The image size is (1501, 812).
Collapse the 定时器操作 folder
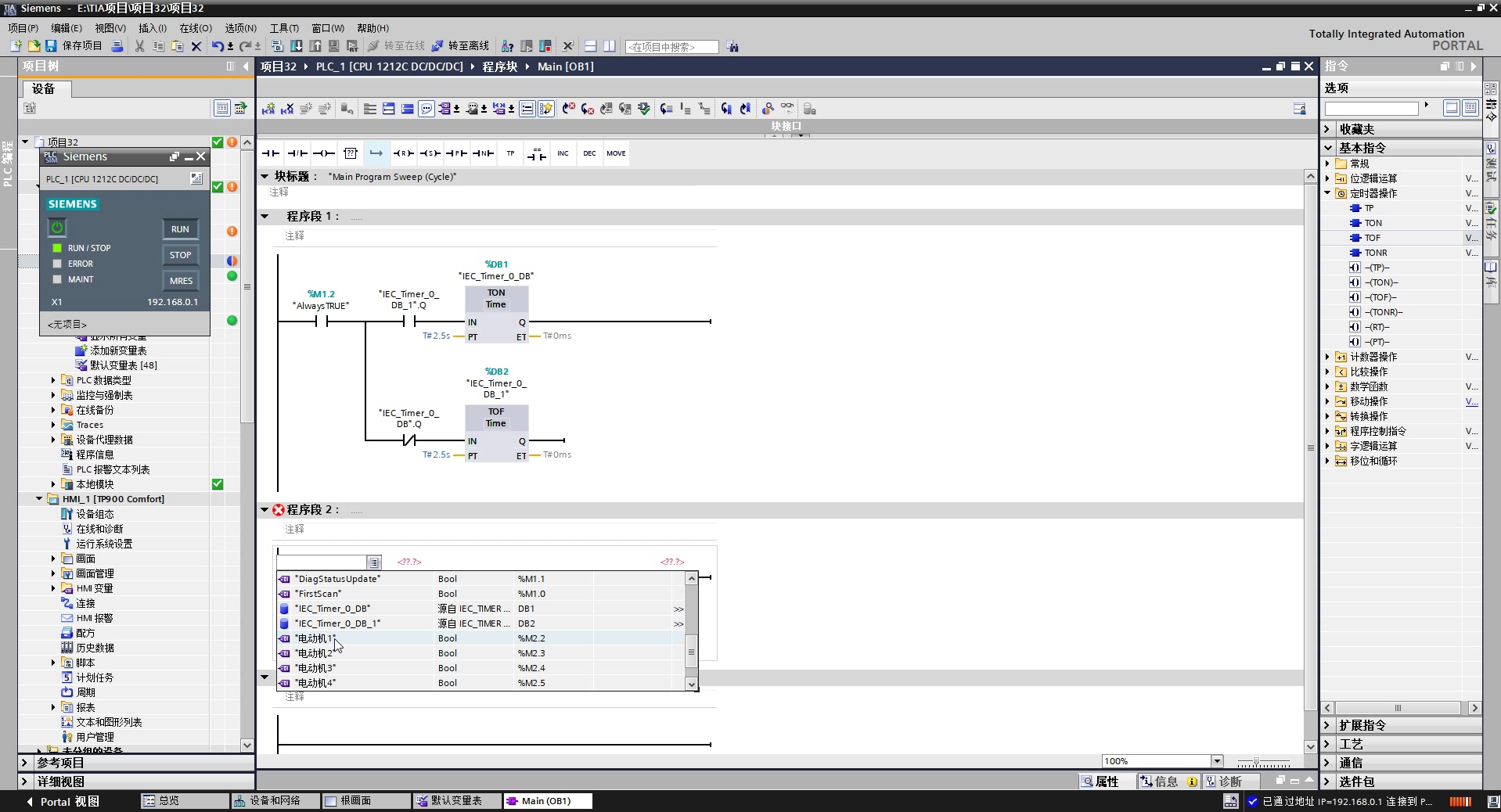coord(1327,193)
